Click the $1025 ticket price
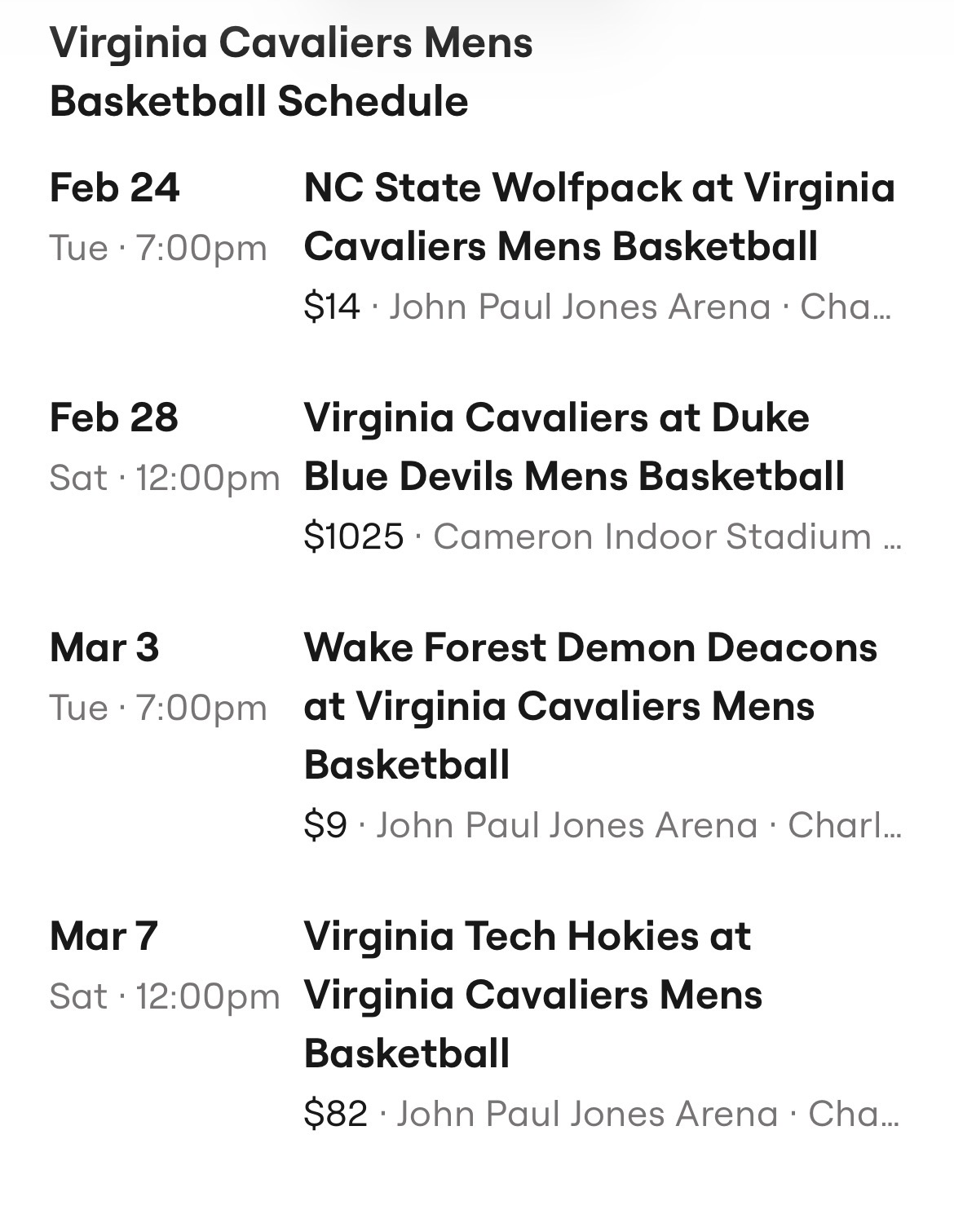 pyautogui.click(x=353, y=537)
